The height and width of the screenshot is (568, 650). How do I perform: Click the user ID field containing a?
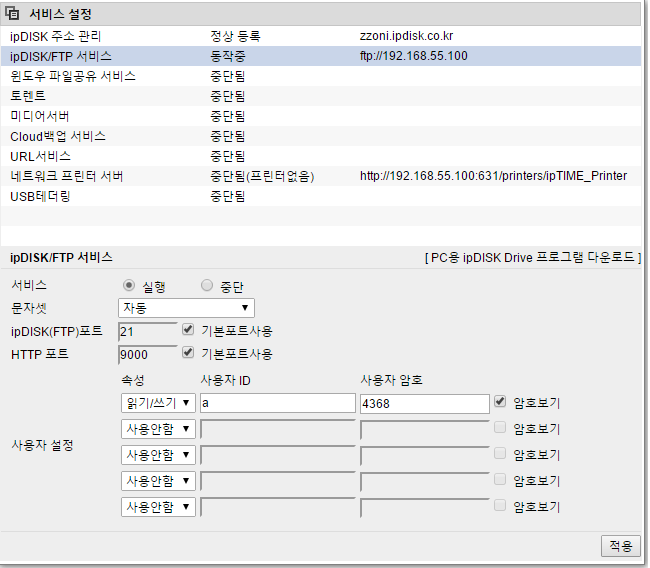(278, 403)
